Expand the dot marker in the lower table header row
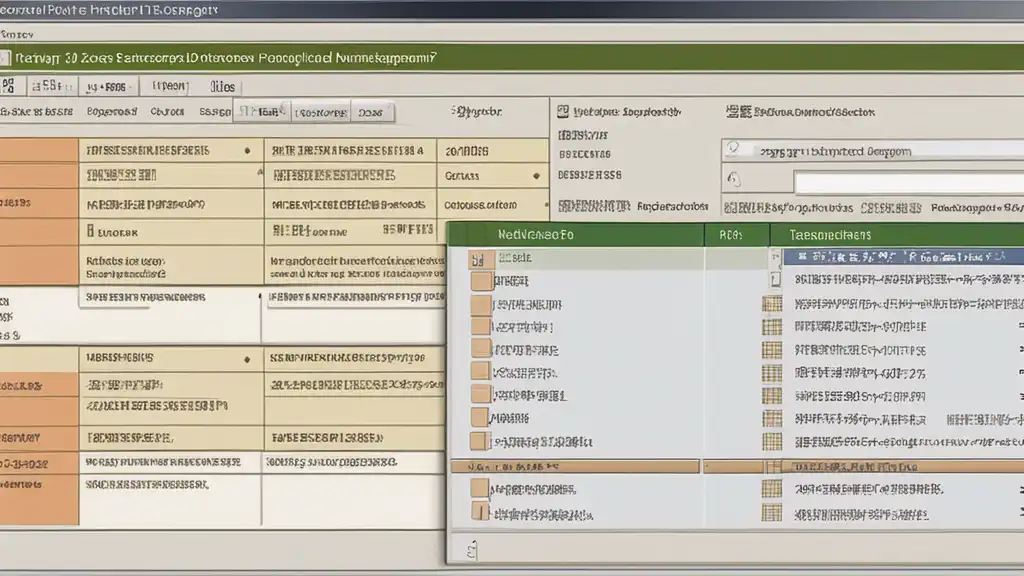 click(247, 358)
